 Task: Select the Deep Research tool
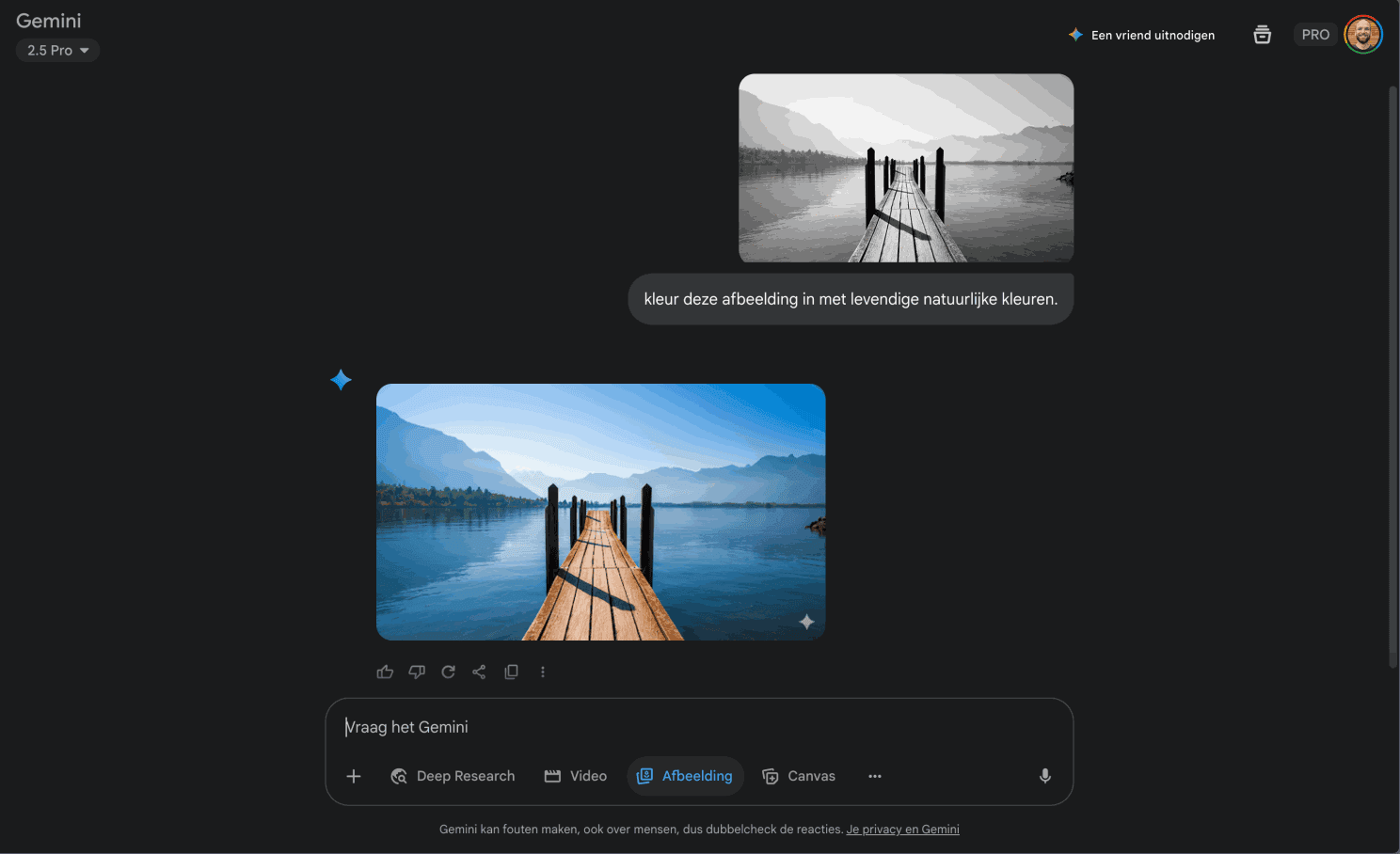pos(453,776)
